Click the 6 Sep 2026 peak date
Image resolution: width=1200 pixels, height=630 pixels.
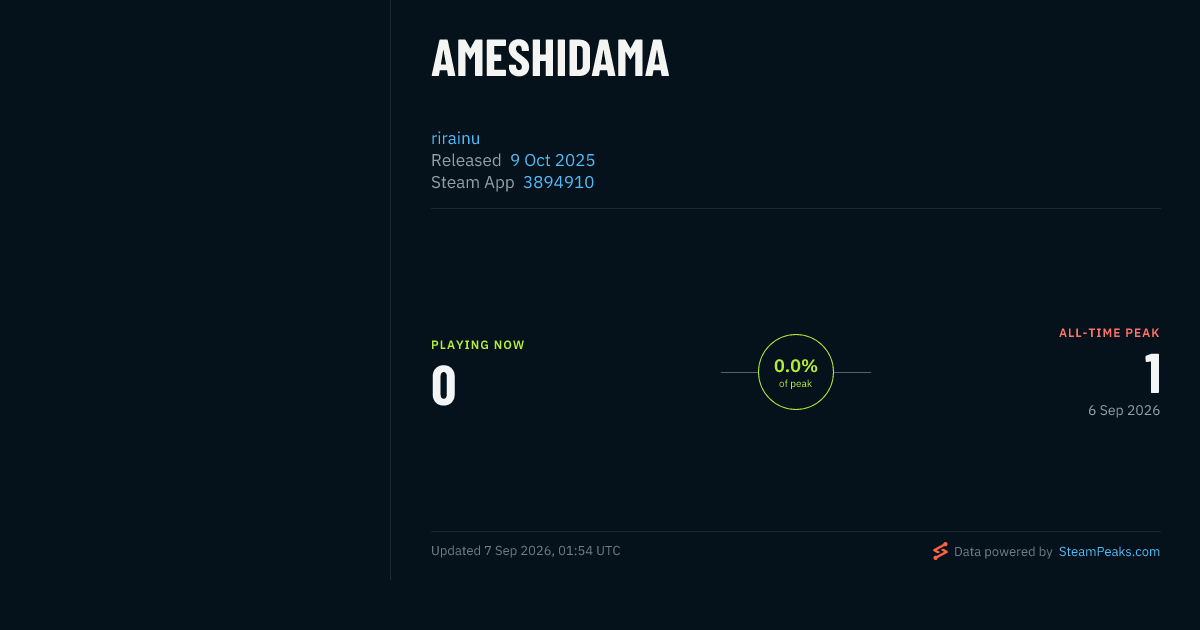[x=1124, y=410]
